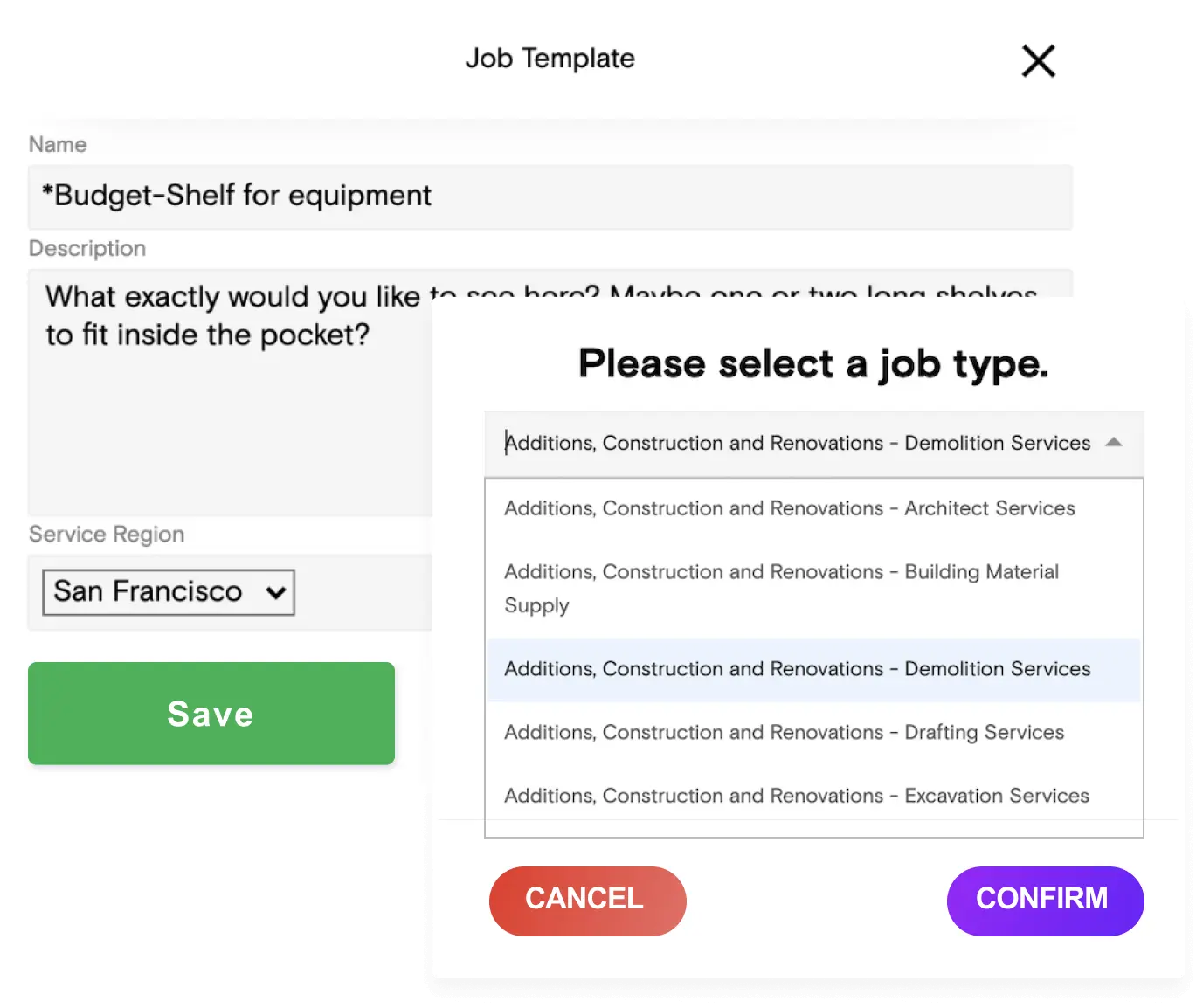The width and height of the screenshot is (1203, 1008).
Task: Close the Job Template dialog
Action: 1038,61
